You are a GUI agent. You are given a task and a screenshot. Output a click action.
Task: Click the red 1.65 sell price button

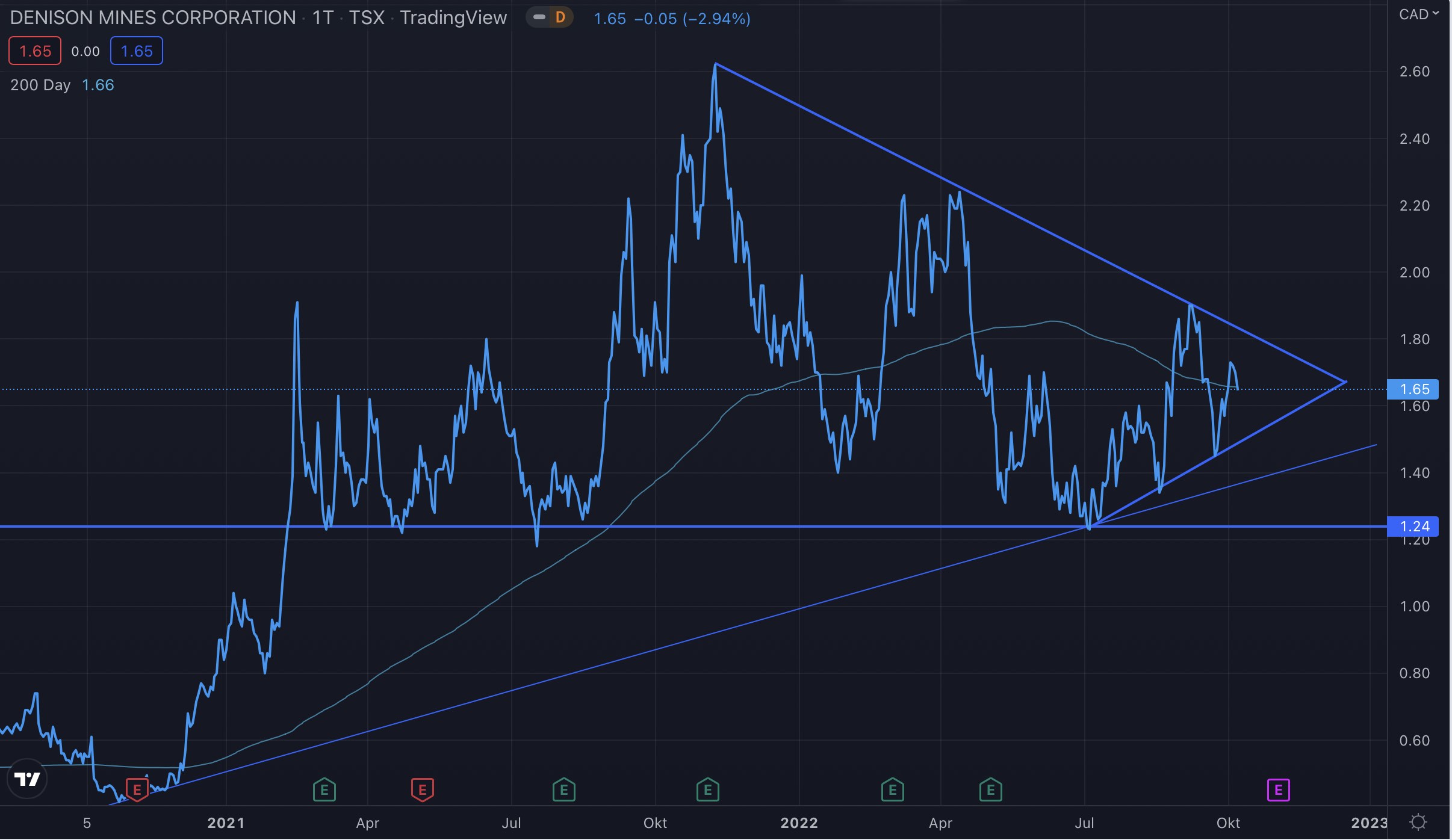[x=35, y=51]
